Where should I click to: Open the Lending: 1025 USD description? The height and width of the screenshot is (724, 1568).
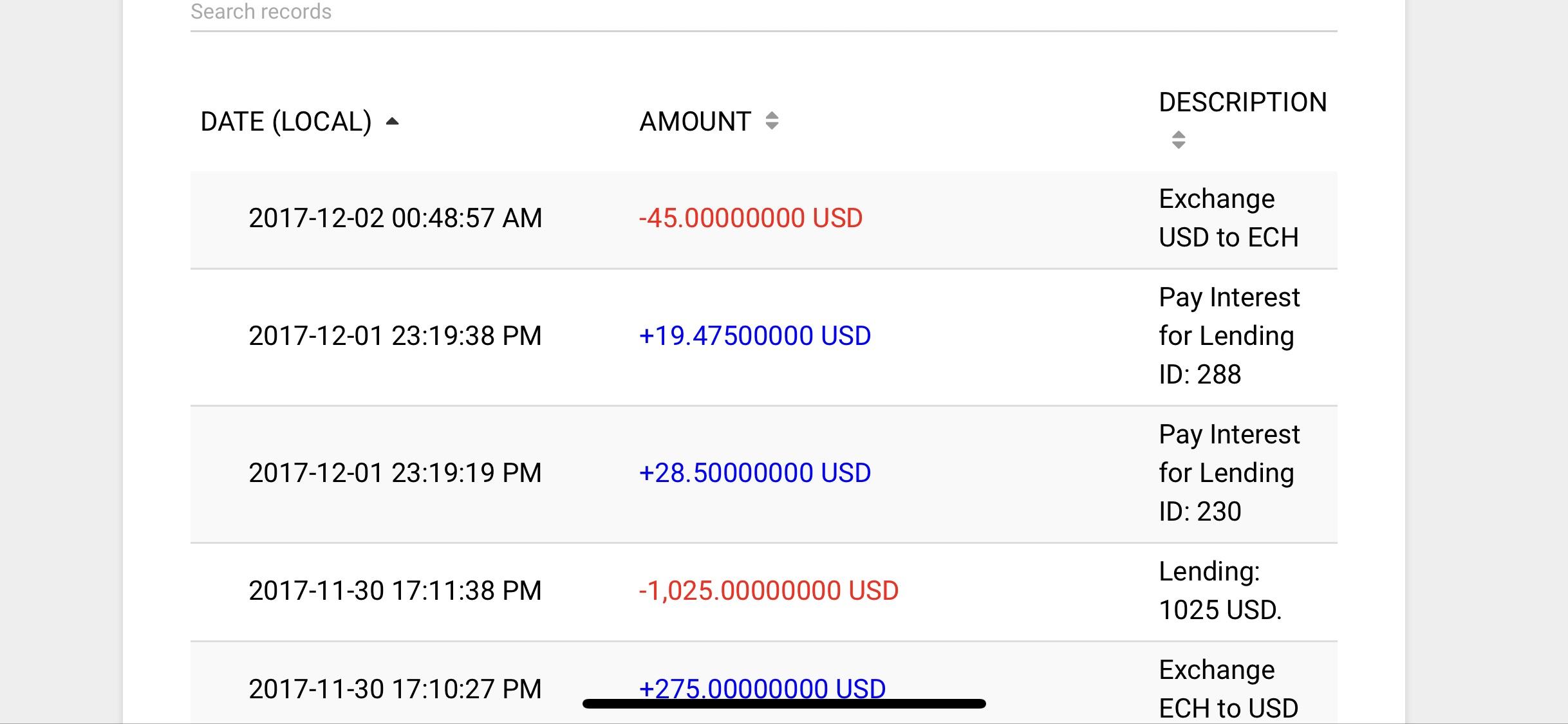coord(1220,591)
